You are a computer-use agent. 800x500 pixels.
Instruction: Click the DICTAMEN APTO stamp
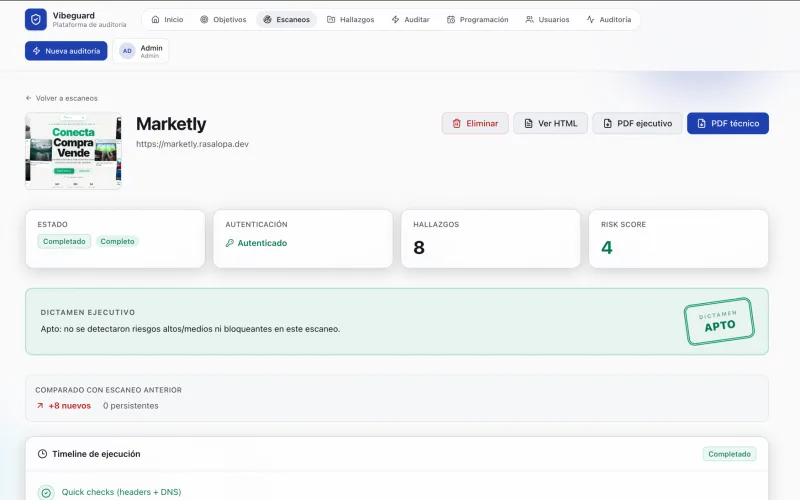719,321
